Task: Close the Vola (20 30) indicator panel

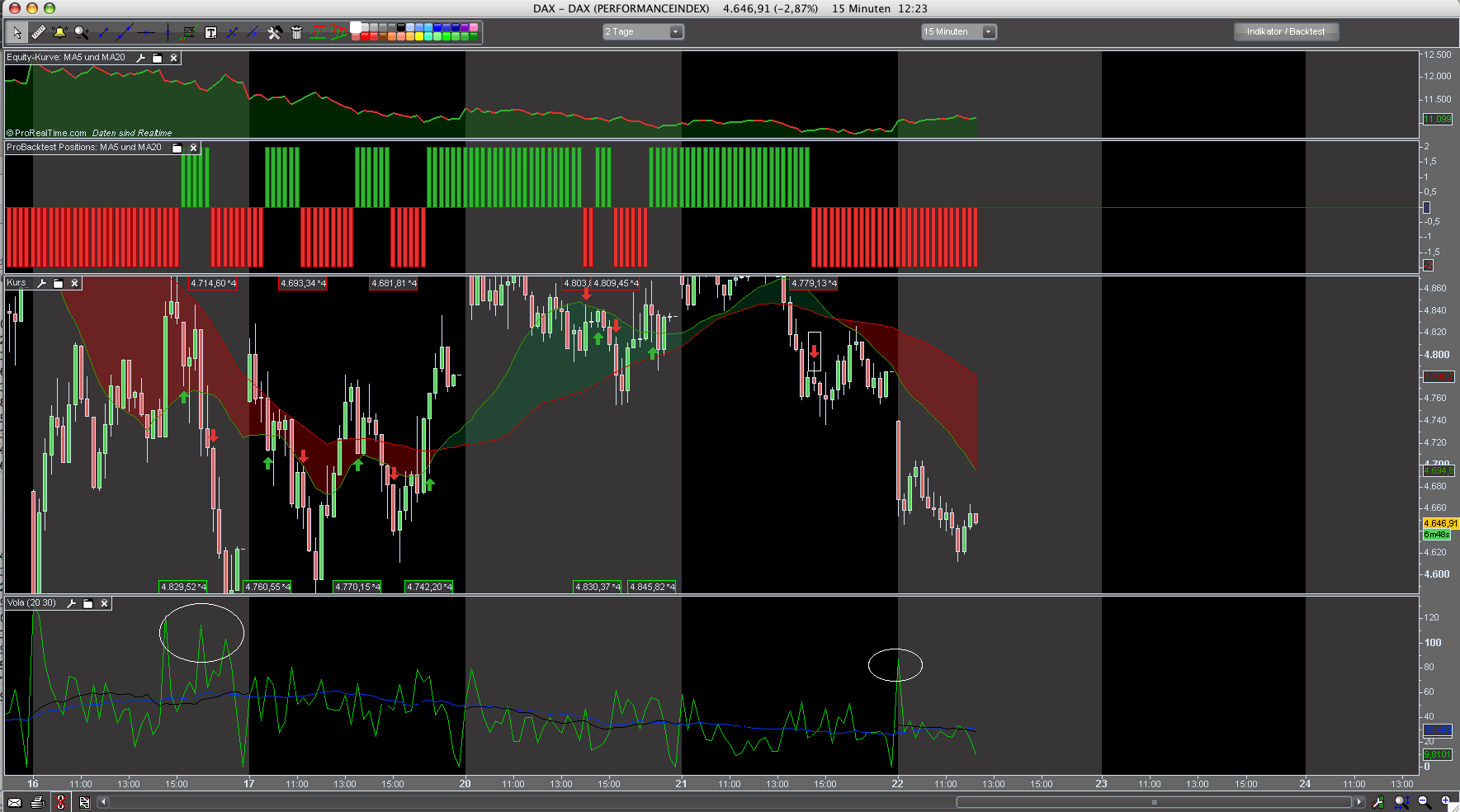Action: click(x=104, y=603)
